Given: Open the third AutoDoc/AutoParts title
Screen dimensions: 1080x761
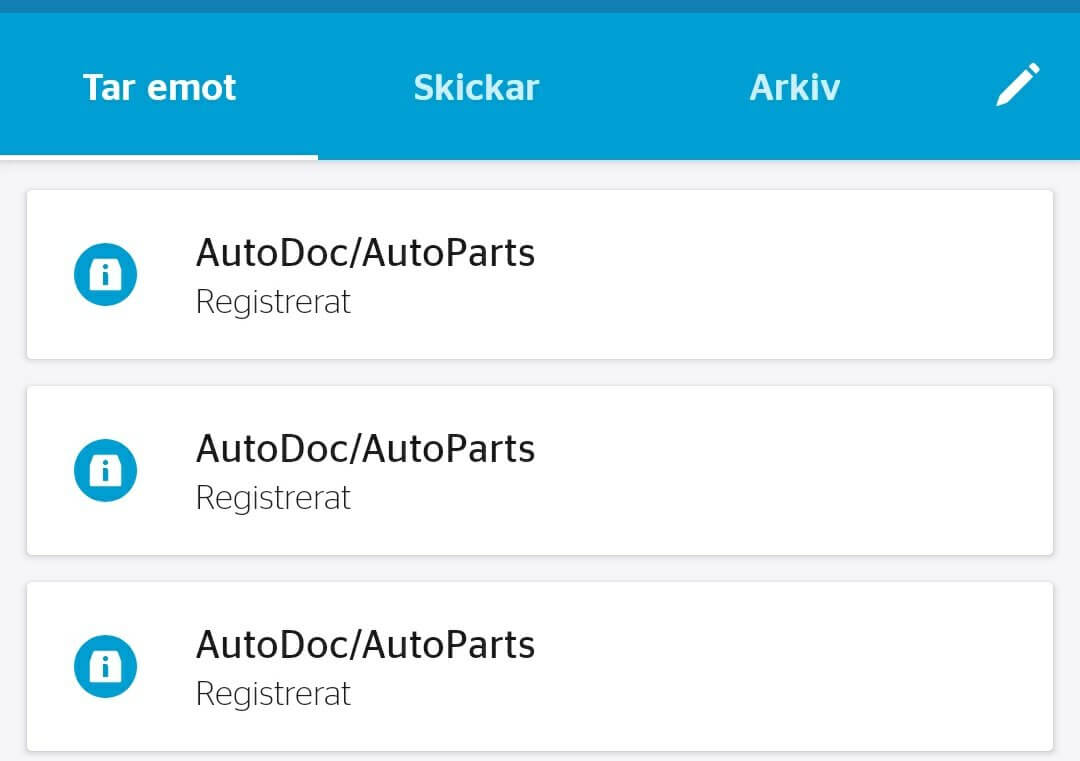Looking at the screenshot, I should tap(365, 644).
